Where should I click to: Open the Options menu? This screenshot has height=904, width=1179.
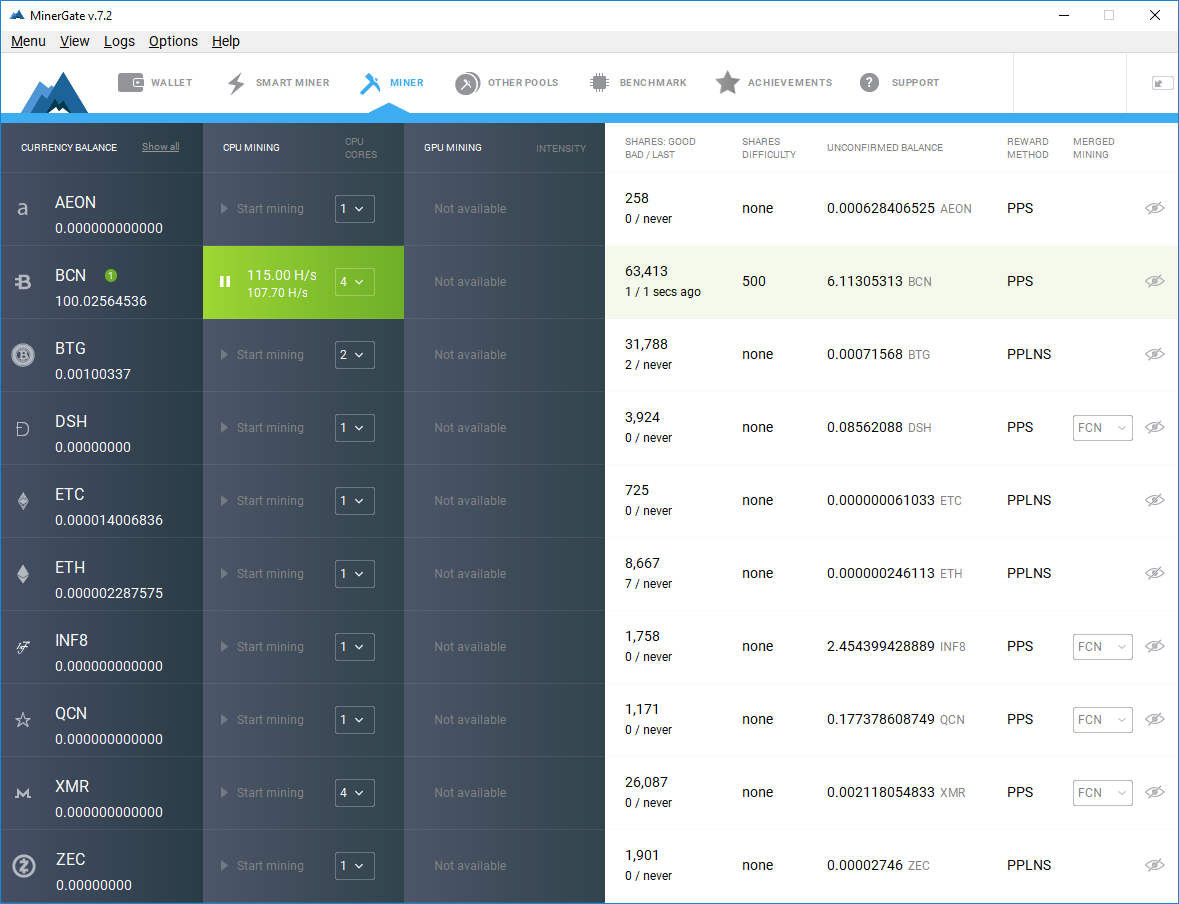click(x=173, y=41)
